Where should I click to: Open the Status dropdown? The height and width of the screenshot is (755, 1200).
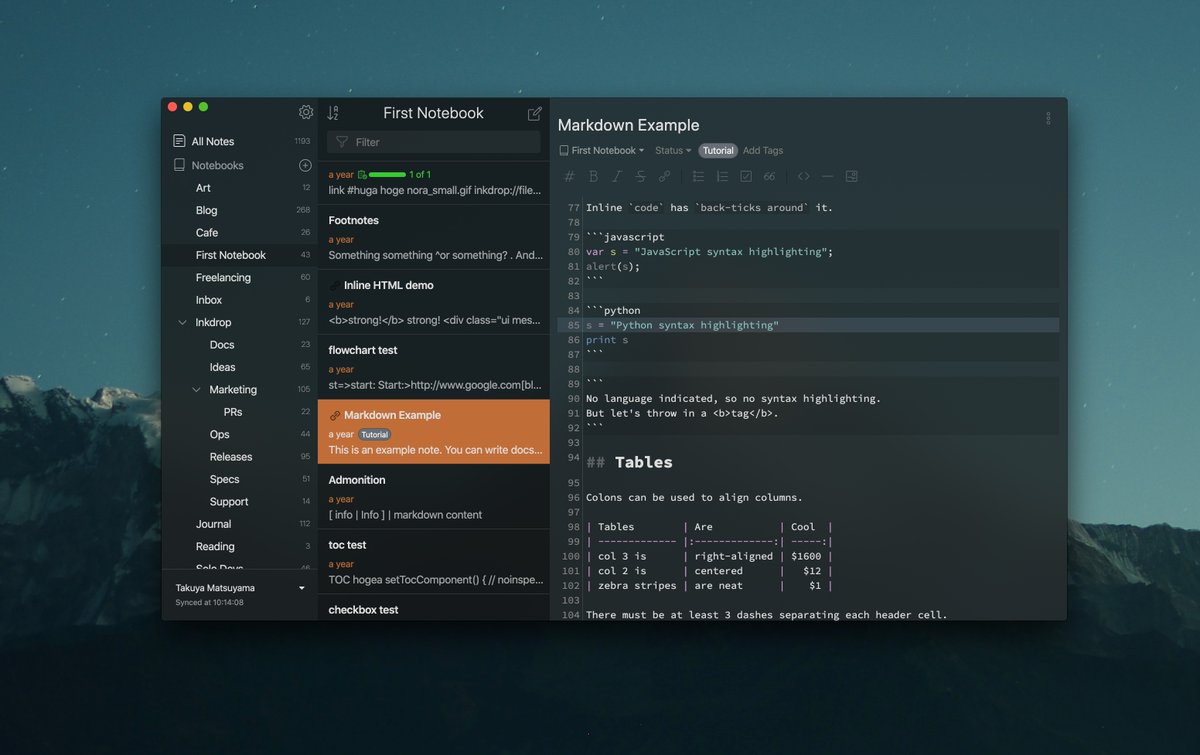(673, 150)
